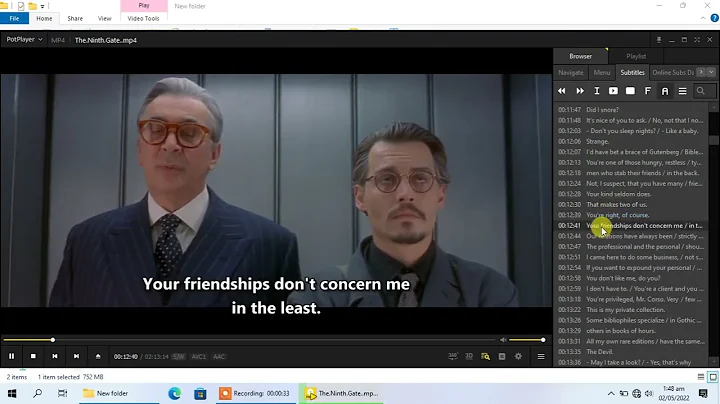
Task: Seek on the video progress bar
Action: pyautogui.click(x=249, y=340)
